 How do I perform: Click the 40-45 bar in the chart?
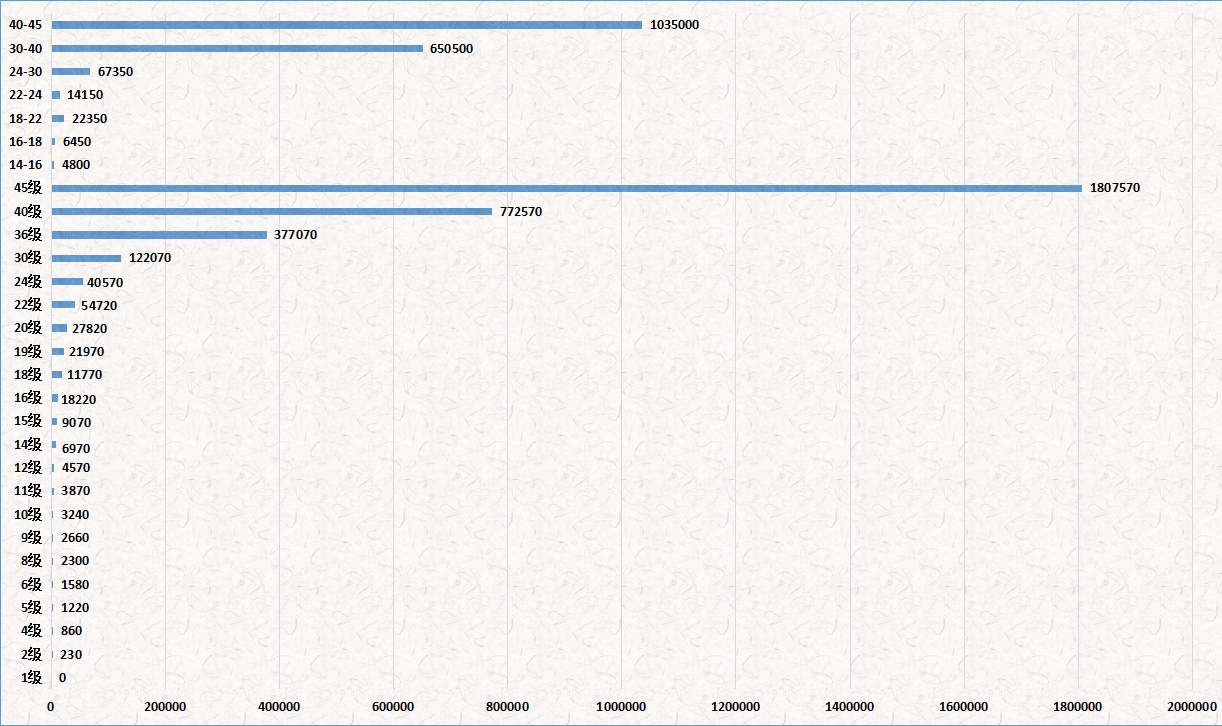tap(346, 25)
